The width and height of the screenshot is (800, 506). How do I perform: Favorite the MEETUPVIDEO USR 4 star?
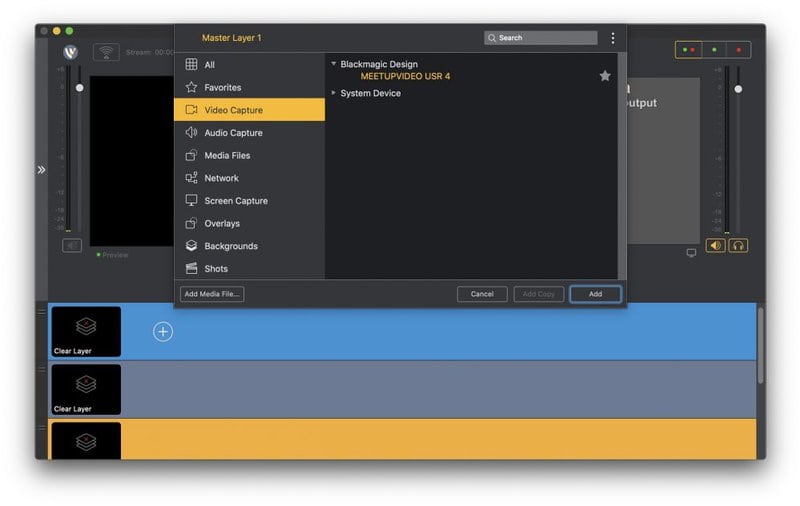click(x=605, y=76)
